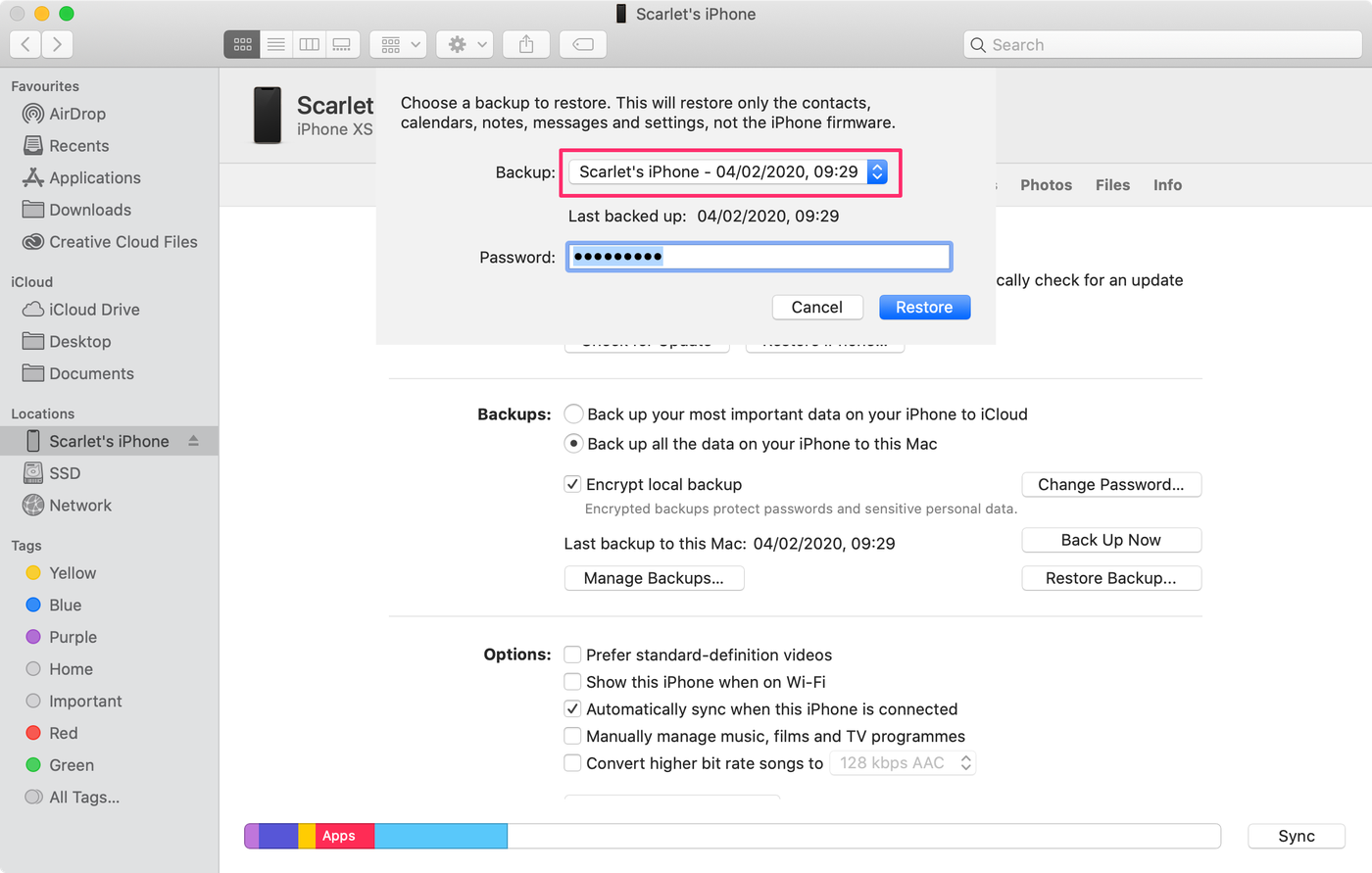The height and width of the screenshot is (873, 1372).
Task: Open the Backup selection dropdown
Action: 728,172
